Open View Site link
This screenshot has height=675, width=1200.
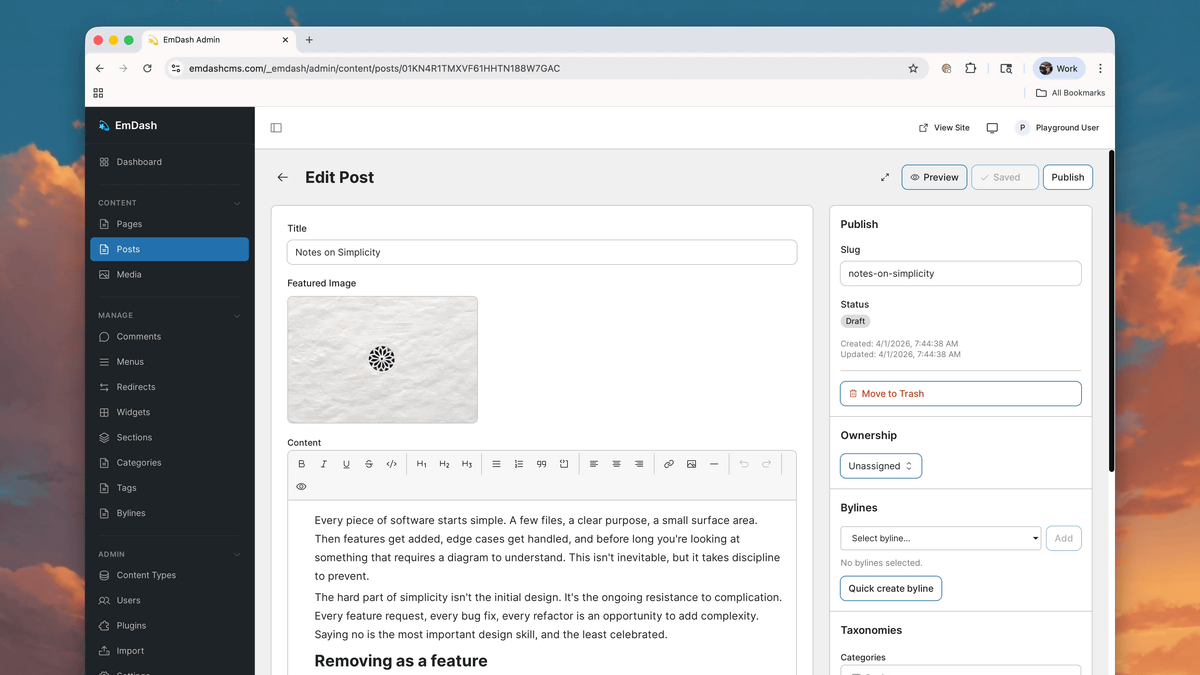(944, 128)
